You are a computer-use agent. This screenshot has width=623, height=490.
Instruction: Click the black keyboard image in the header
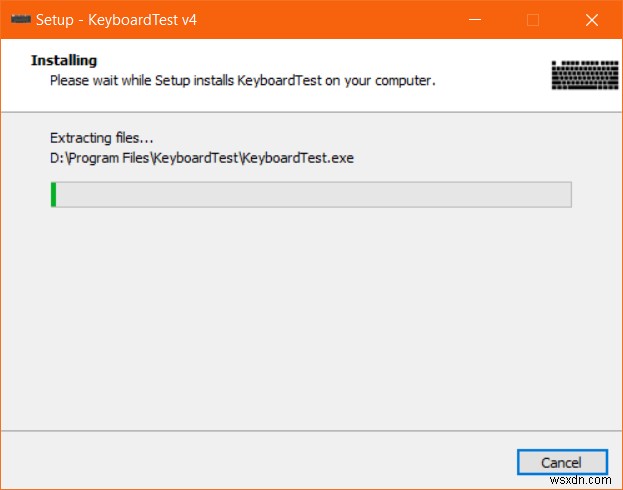point(583,75)
